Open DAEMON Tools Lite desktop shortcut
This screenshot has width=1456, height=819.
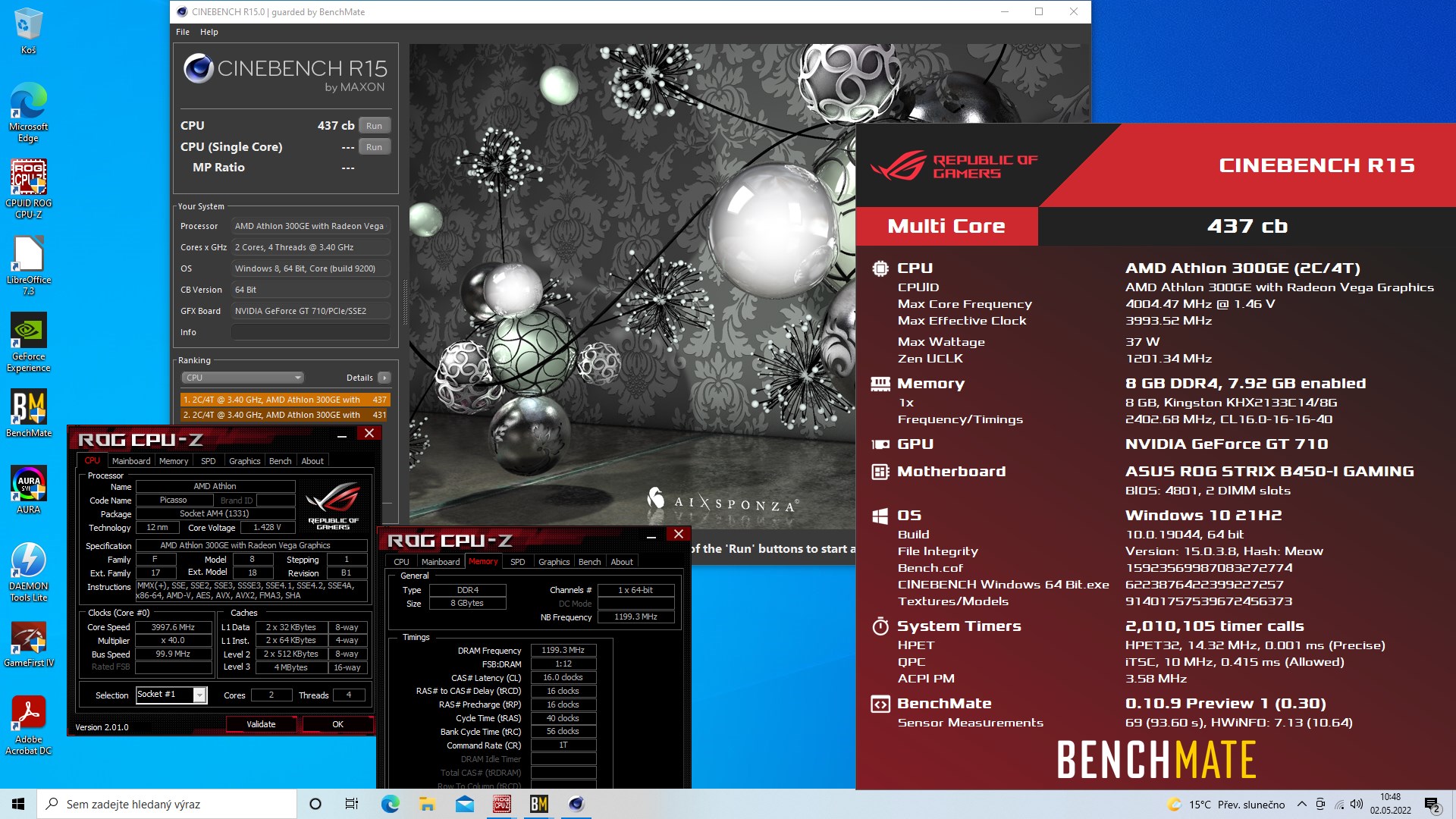(28, 573)
